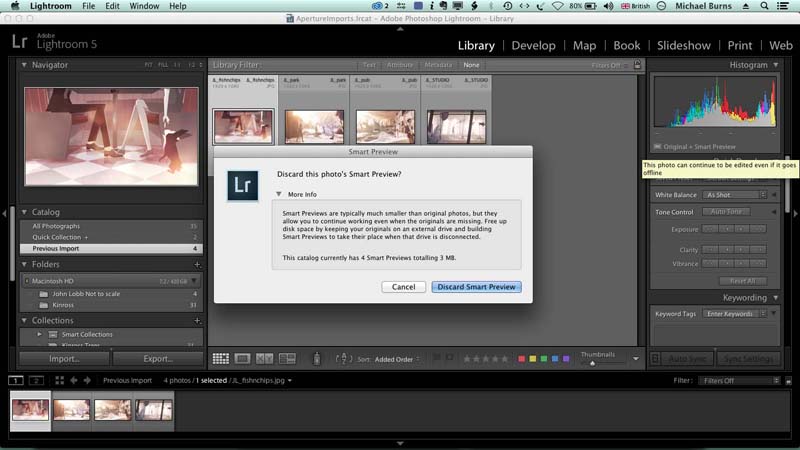Collapse the Catalog panel
The height and width of the screenshot is (450, 800).
[24, 212]
